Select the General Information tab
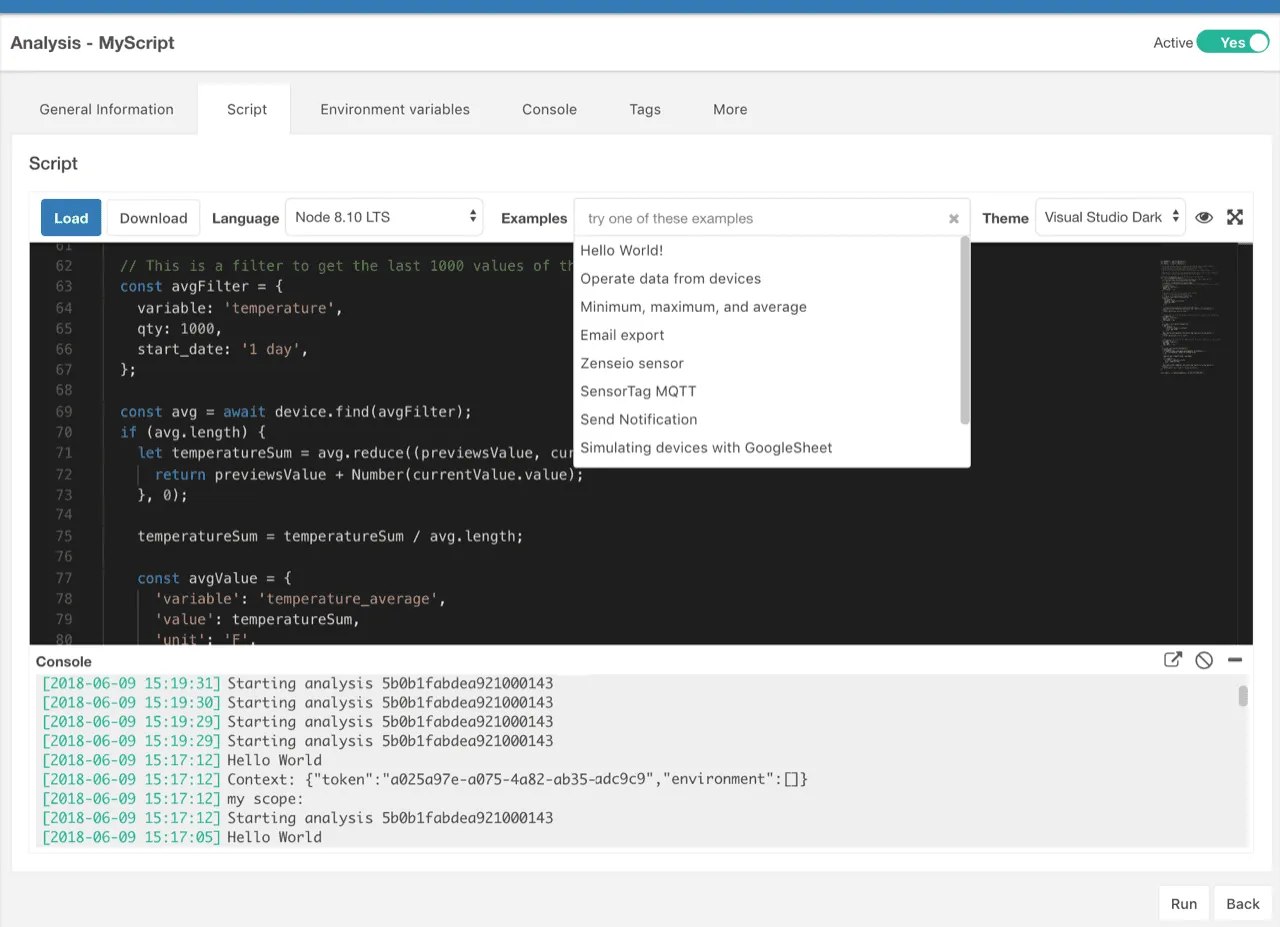Viewport: 1280px width, 927px height. click(x=106, y=109)
